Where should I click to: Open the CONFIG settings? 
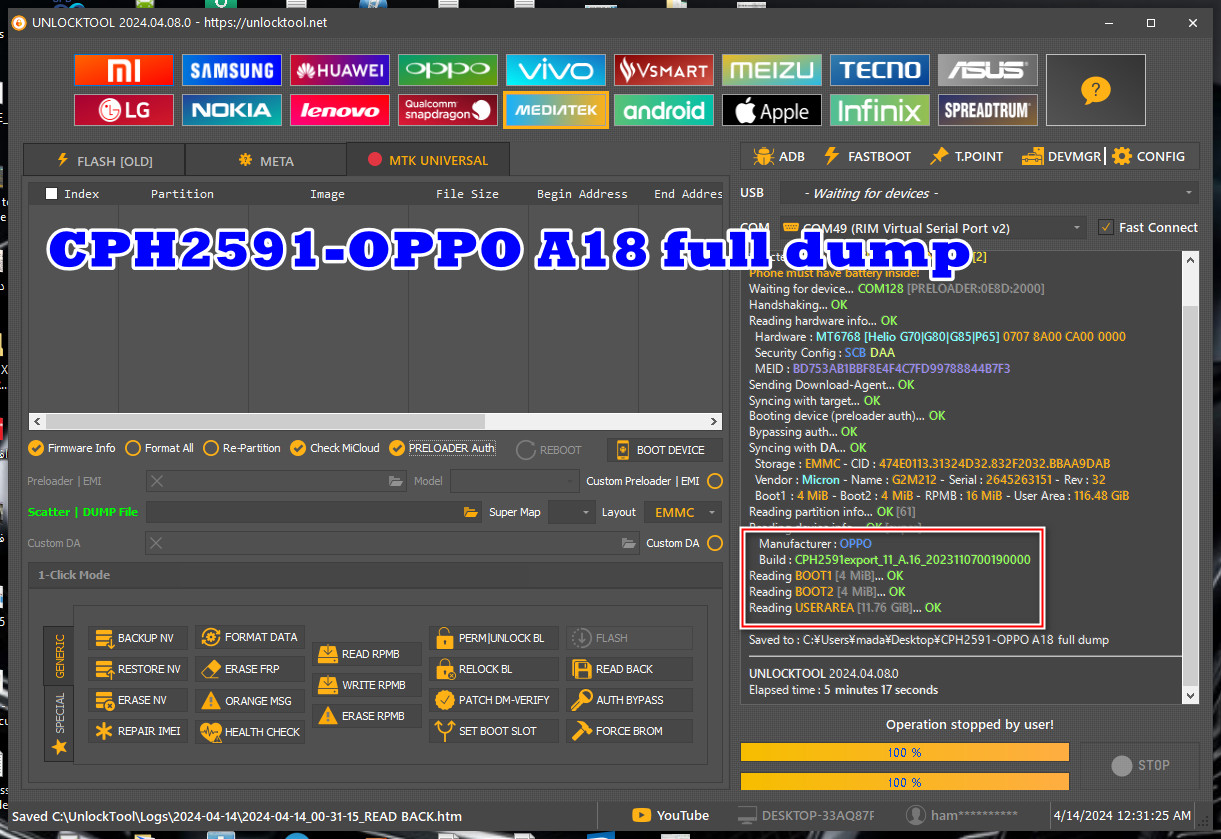click(1149, 156)
